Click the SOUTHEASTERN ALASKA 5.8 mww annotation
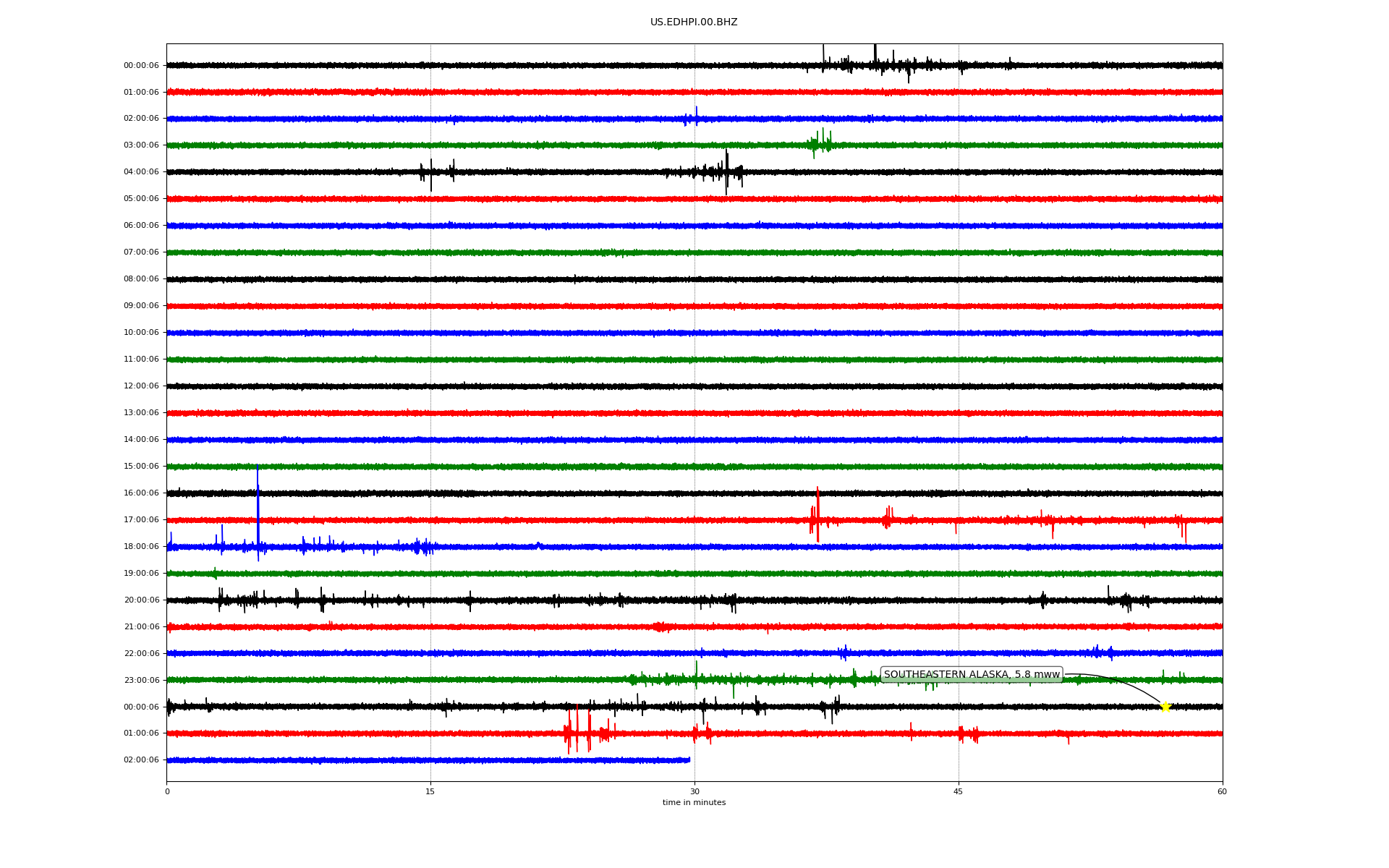The image size is (1389, 868). pos(971,675)
